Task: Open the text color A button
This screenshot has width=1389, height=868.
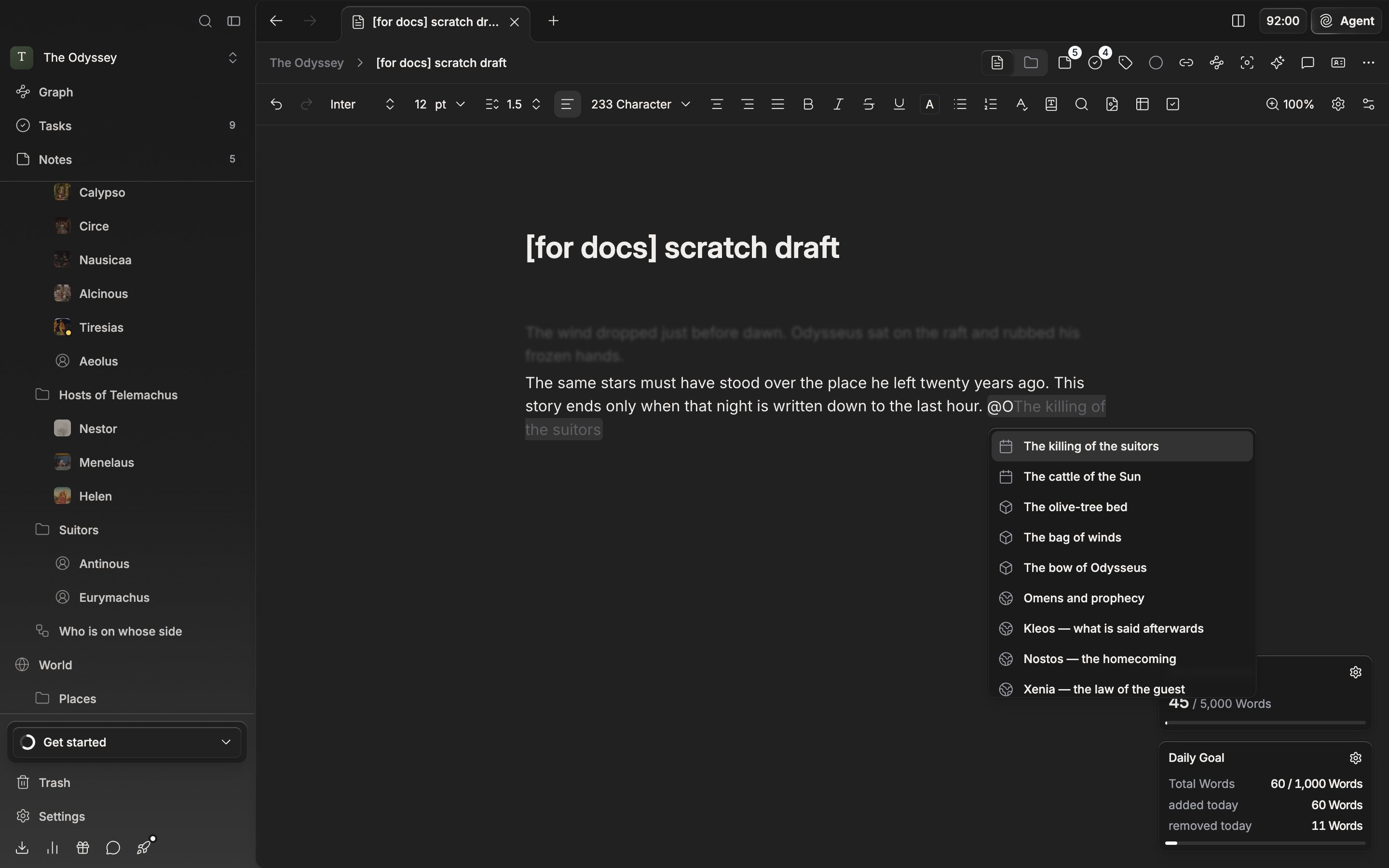Action: tap(930, 105)
